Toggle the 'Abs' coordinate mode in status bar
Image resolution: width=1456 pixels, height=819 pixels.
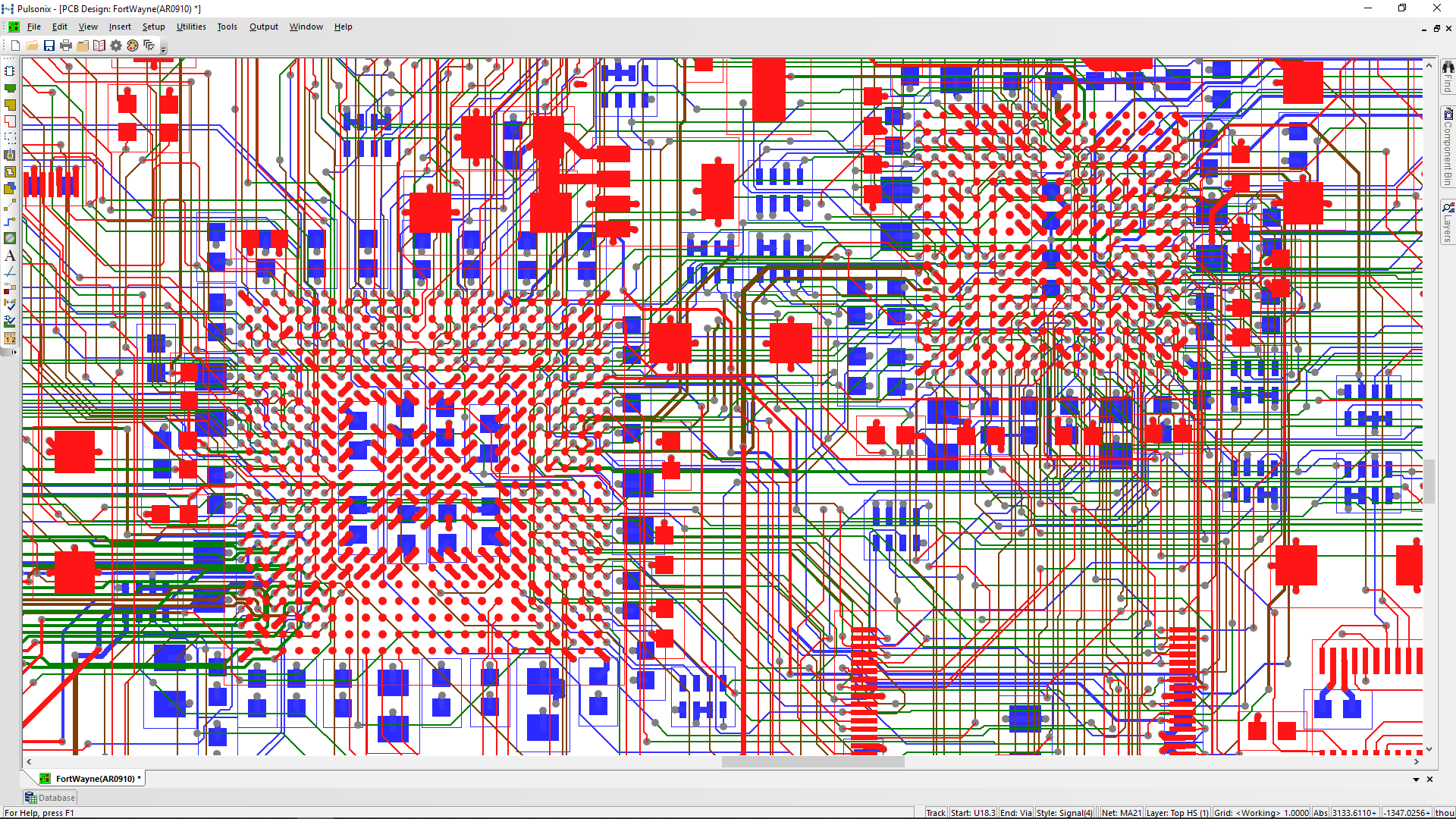(x=1320, y=813)
